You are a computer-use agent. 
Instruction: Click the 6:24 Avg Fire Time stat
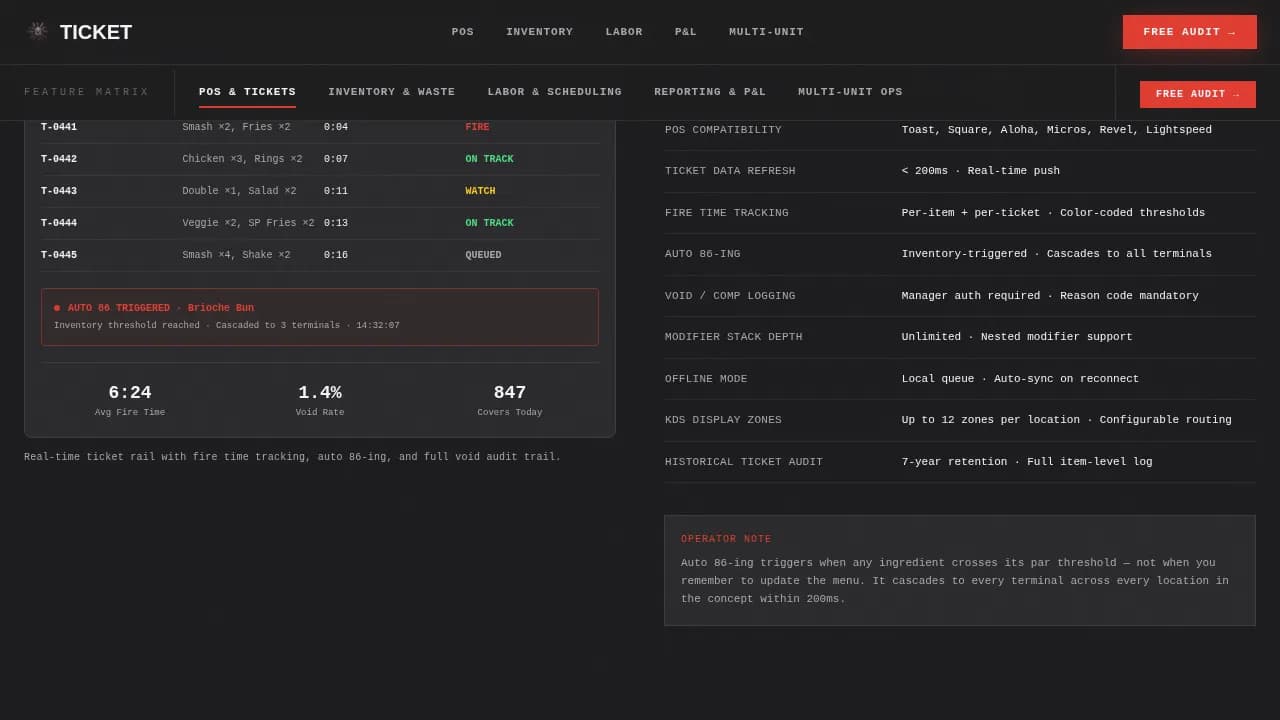(130, 401)
